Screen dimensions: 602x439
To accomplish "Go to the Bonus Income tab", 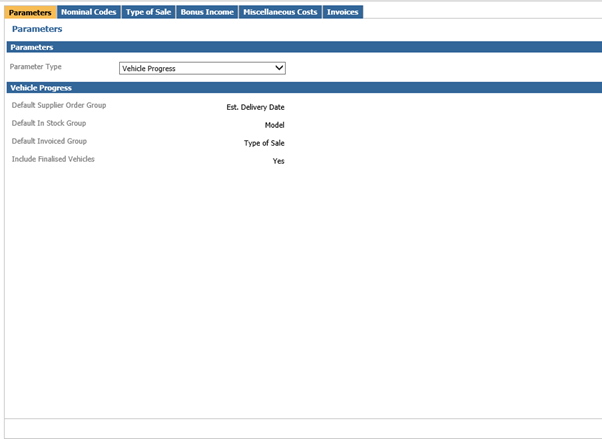I will click(207, 12).
